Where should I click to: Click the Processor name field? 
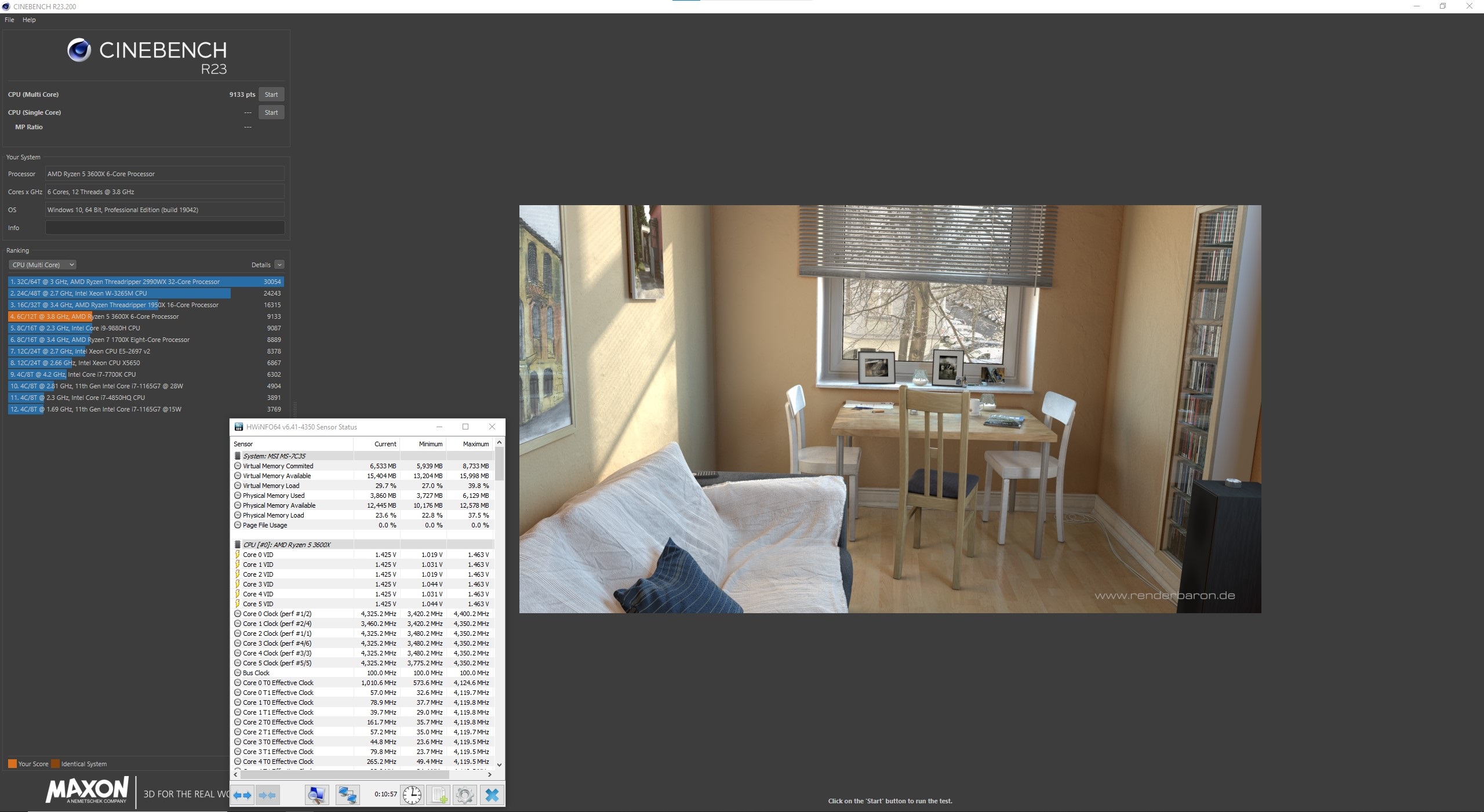(165, 174)
